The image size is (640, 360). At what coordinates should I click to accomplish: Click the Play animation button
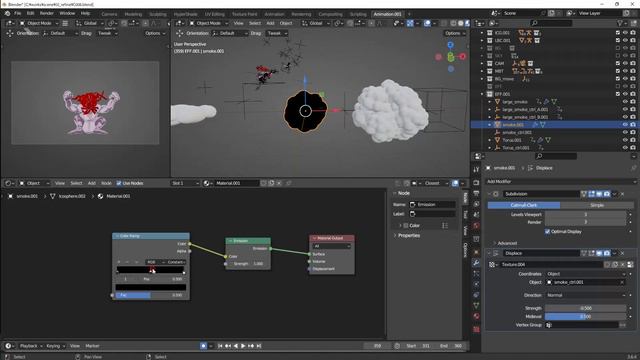(x=243, y=346)
